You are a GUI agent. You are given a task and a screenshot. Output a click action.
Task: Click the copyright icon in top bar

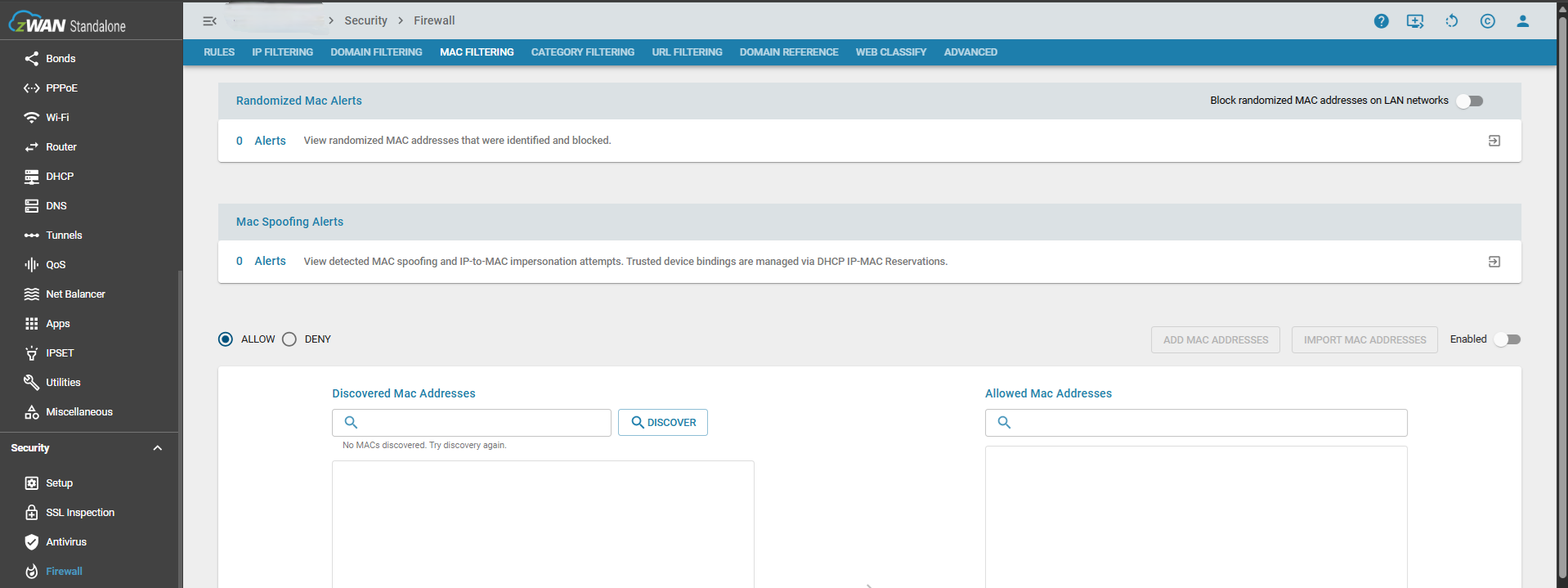coord(1487,21)
